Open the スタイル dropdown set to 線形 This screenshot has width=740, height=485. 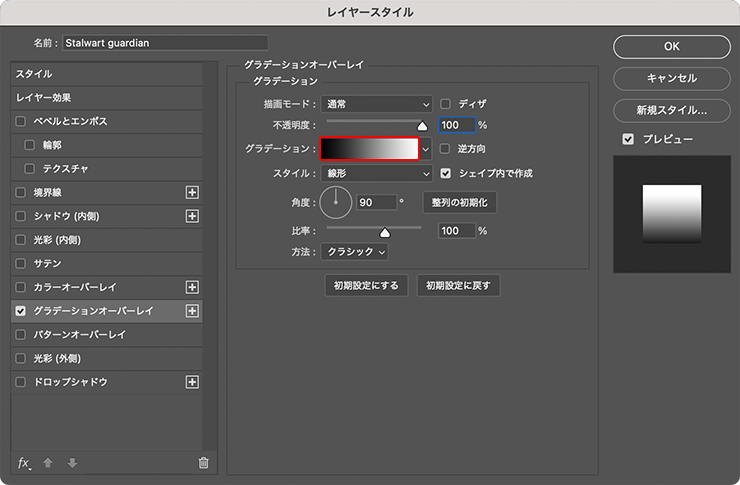[x=377, y=173]
